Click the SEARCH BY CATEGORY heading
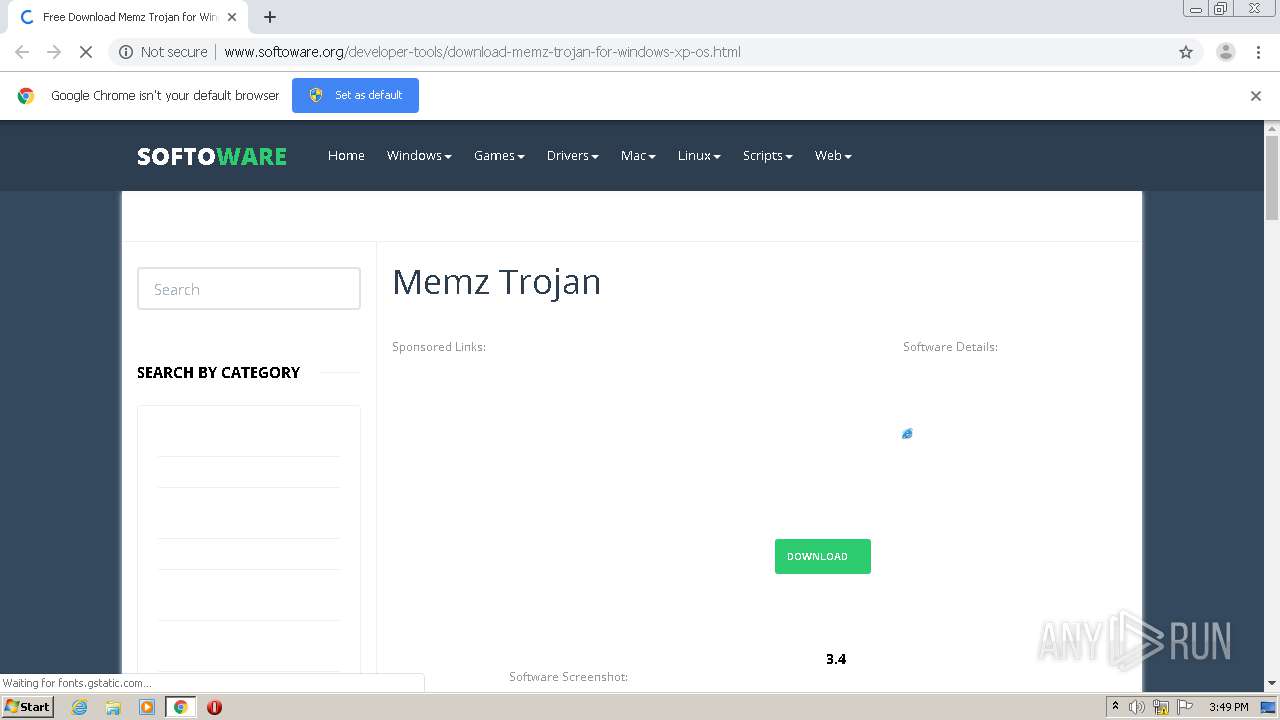 click(218, 372)
